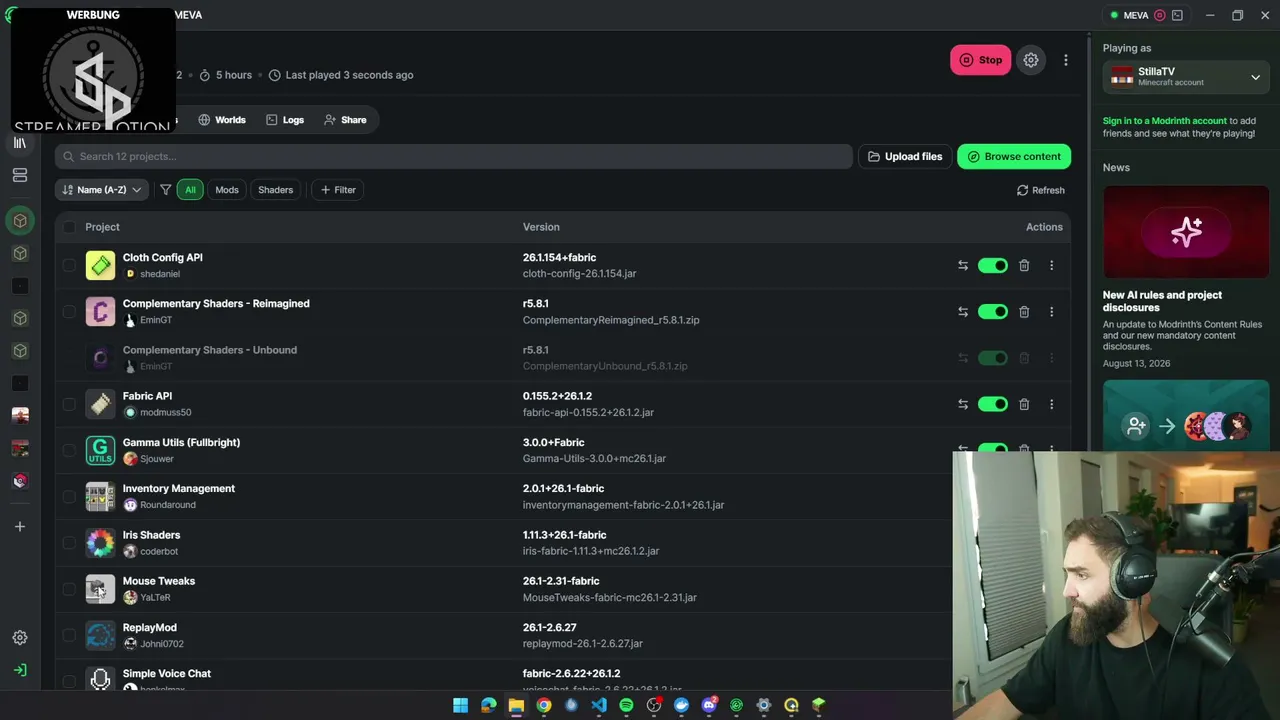Open the running instance logs terminal icon
1280x720 pixels.
1177,15
